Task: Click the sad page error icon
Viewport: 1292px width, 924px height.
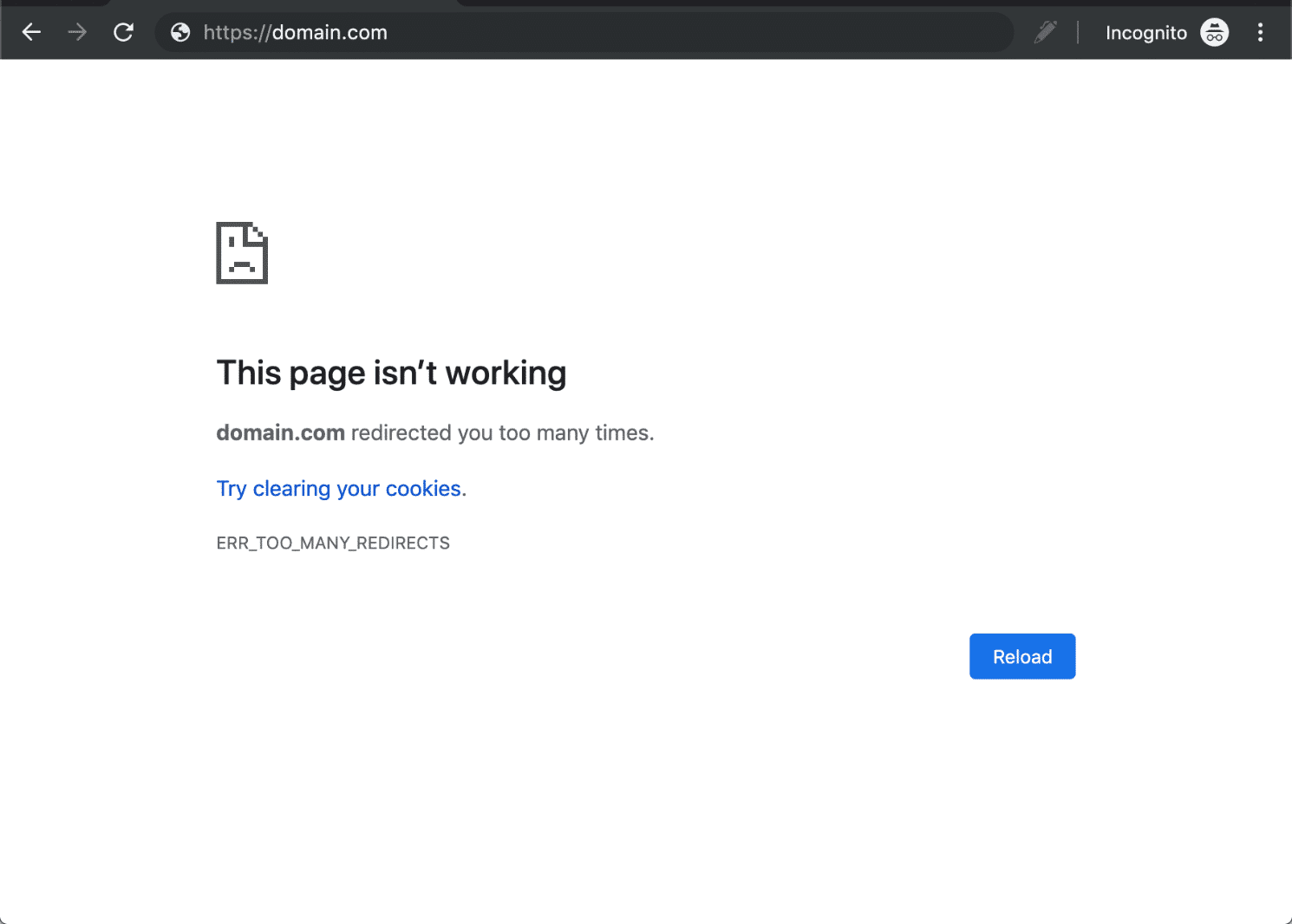Action: (242, 253)
